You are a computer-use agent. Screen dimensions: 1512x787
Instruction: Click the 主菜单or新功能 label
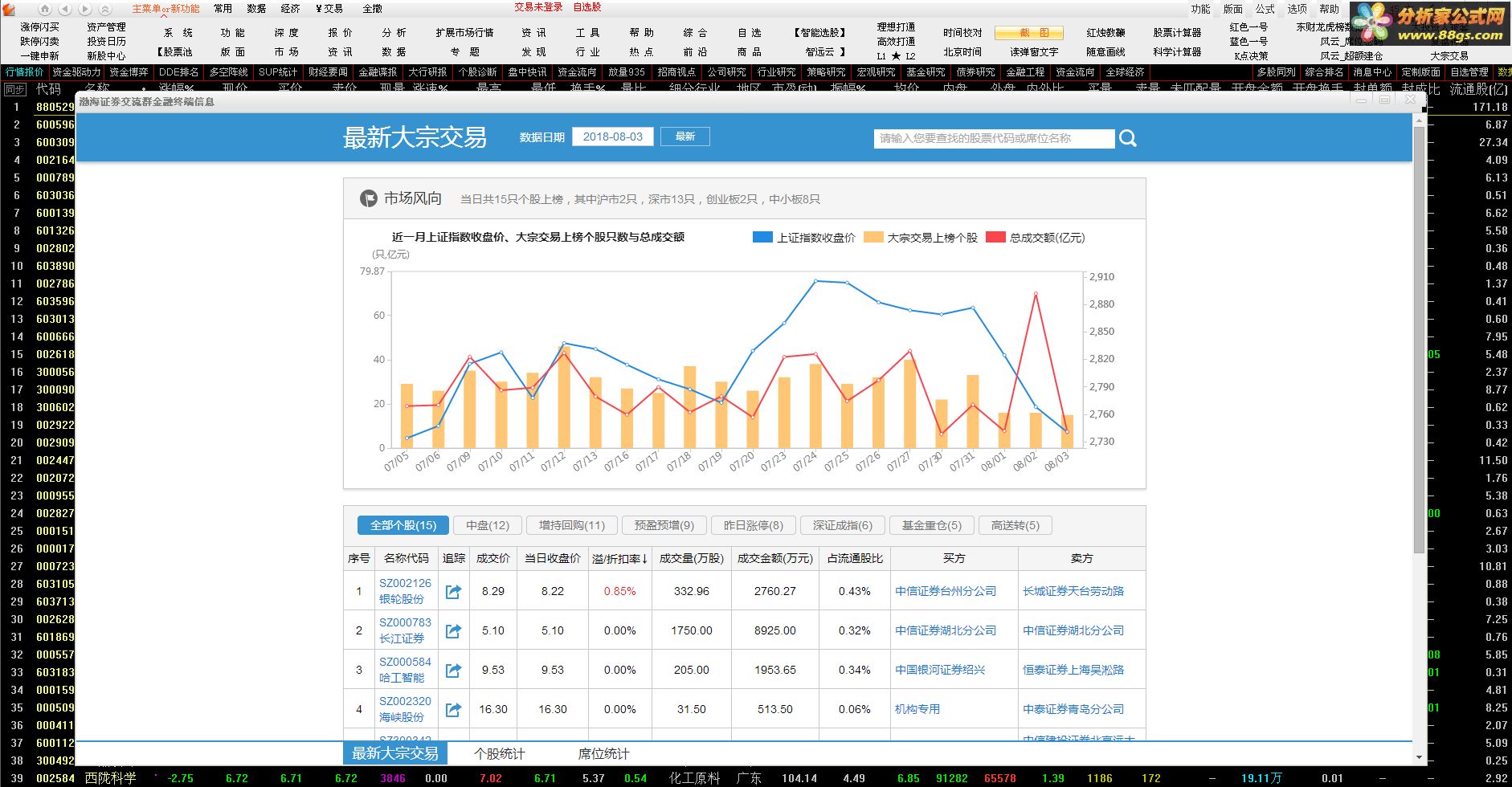tap(166, 9)
